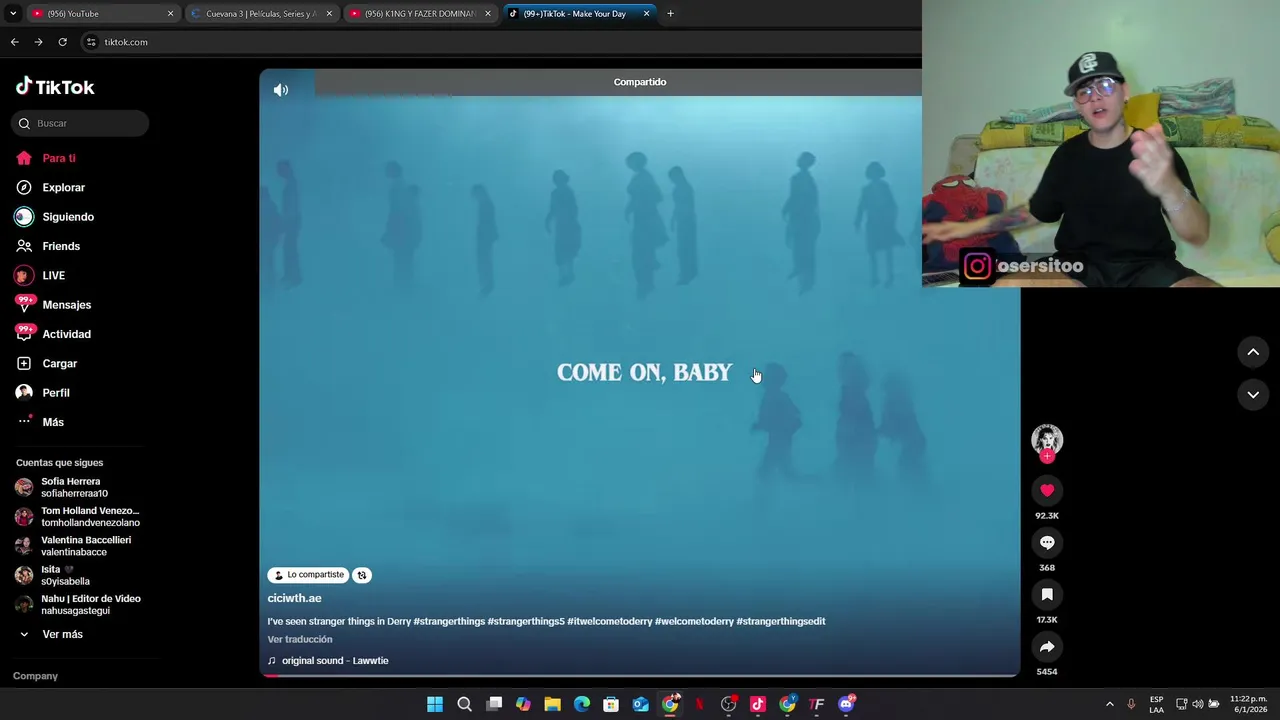The height and width of the screenshot is (720, 1280).
Task: Open Windows taskbar search
Action: [x=464, y=704]
